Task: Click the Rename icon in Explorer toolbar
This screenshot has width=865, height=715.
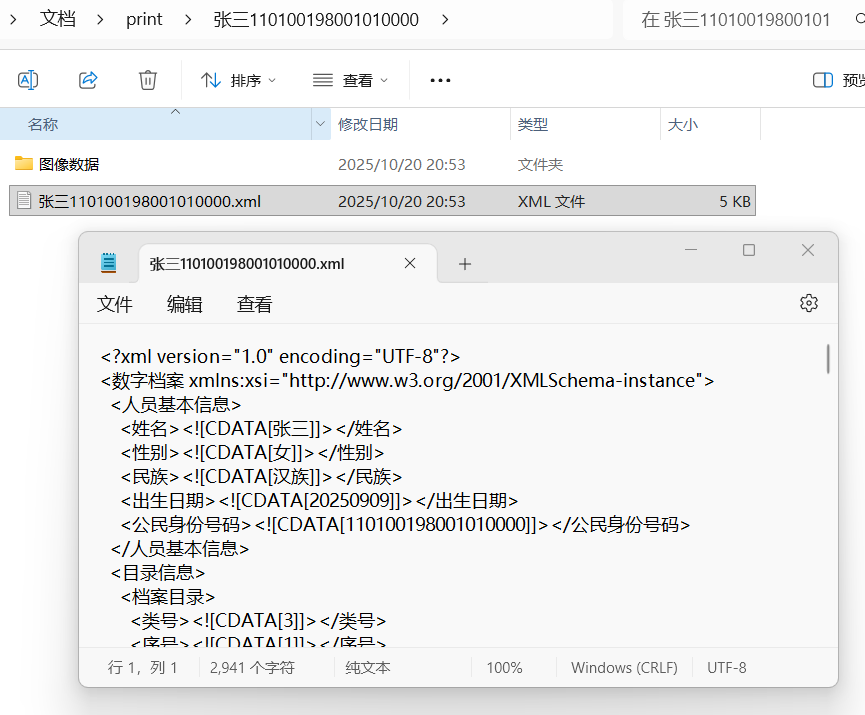Action: [28, 80]
